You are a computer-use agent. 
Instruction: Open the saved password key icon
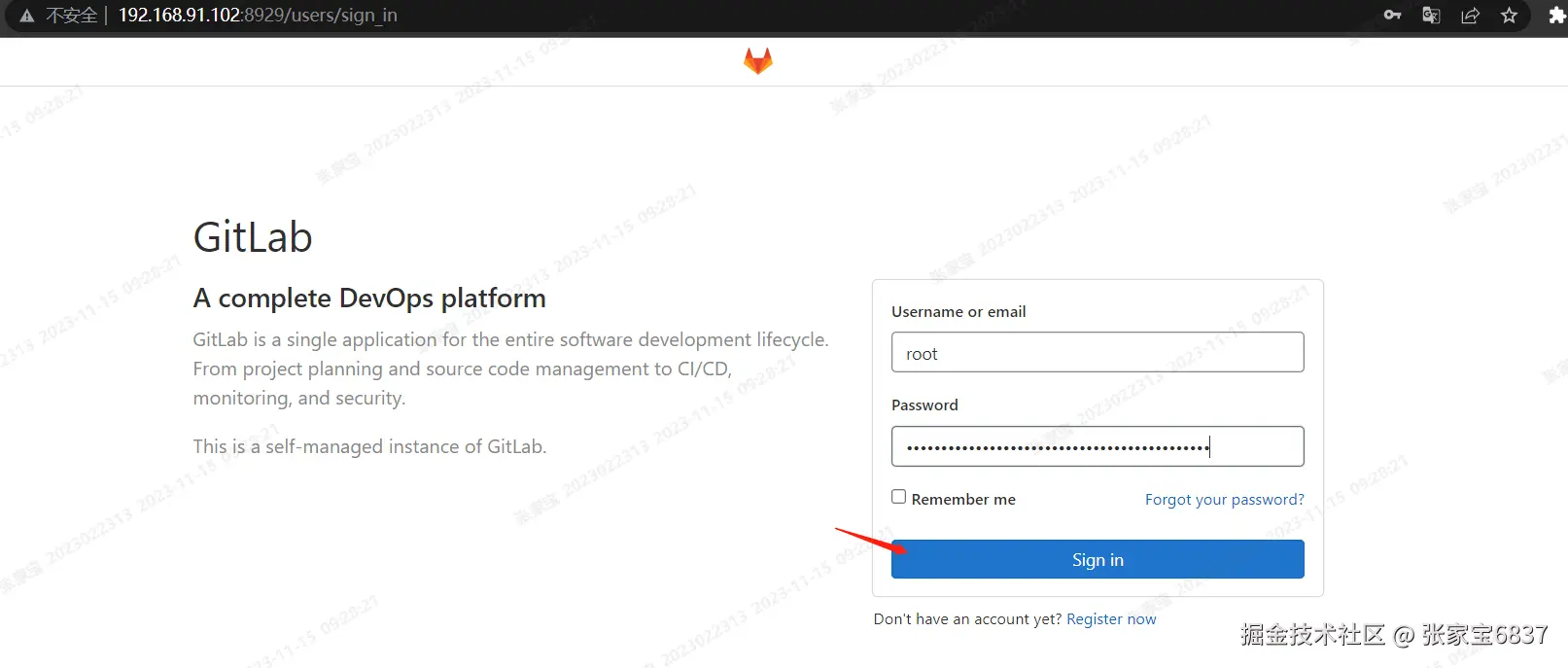coord(1392,15)
